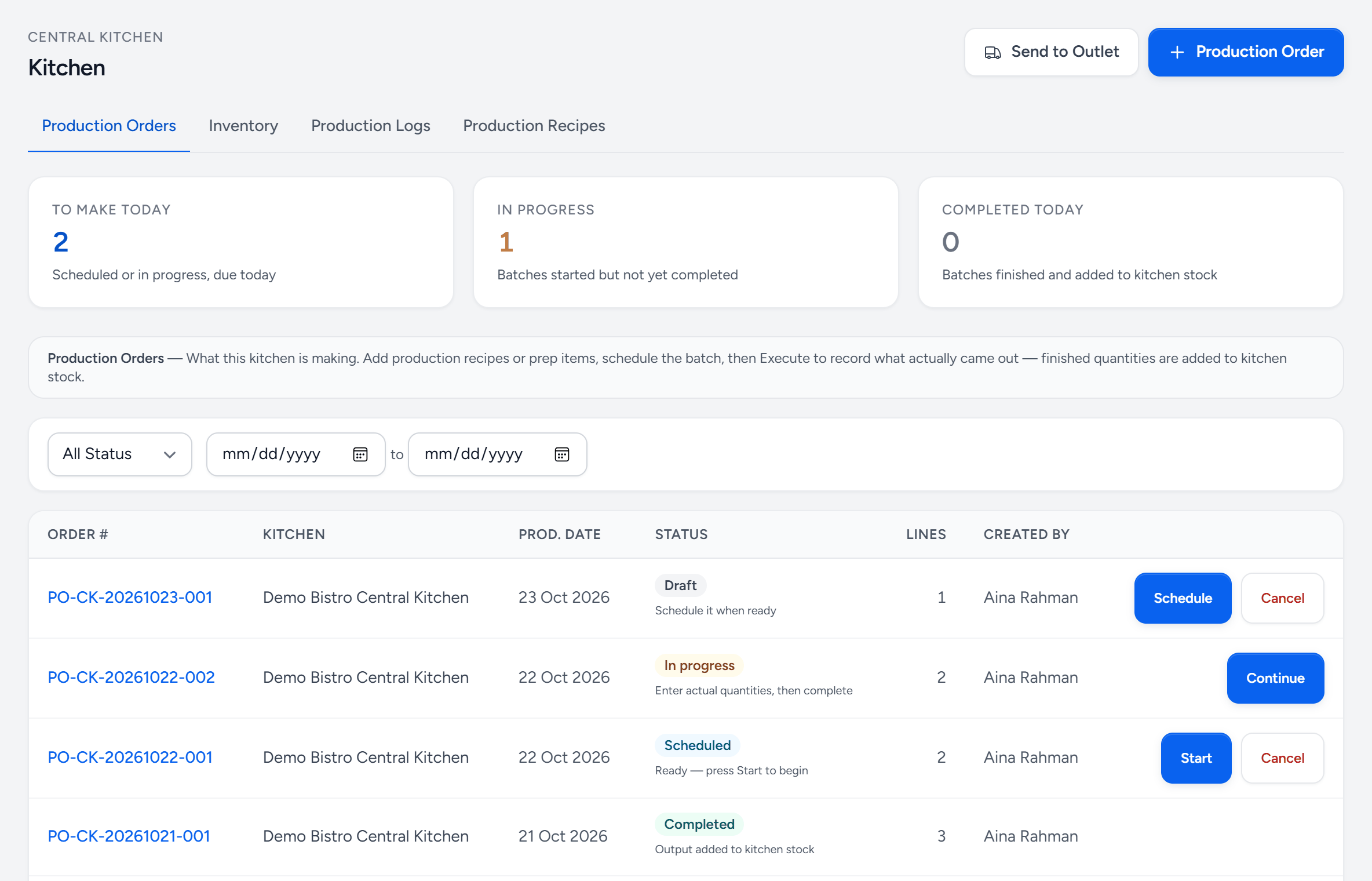Click the start date input field
The height and width of the screenshot is (881, 1372).
point(295,454)
